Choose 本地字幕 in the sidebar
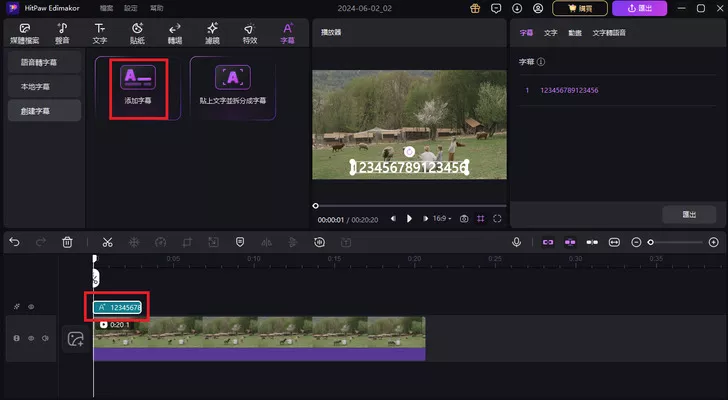The image size is (728, 400). coord(45,87)
